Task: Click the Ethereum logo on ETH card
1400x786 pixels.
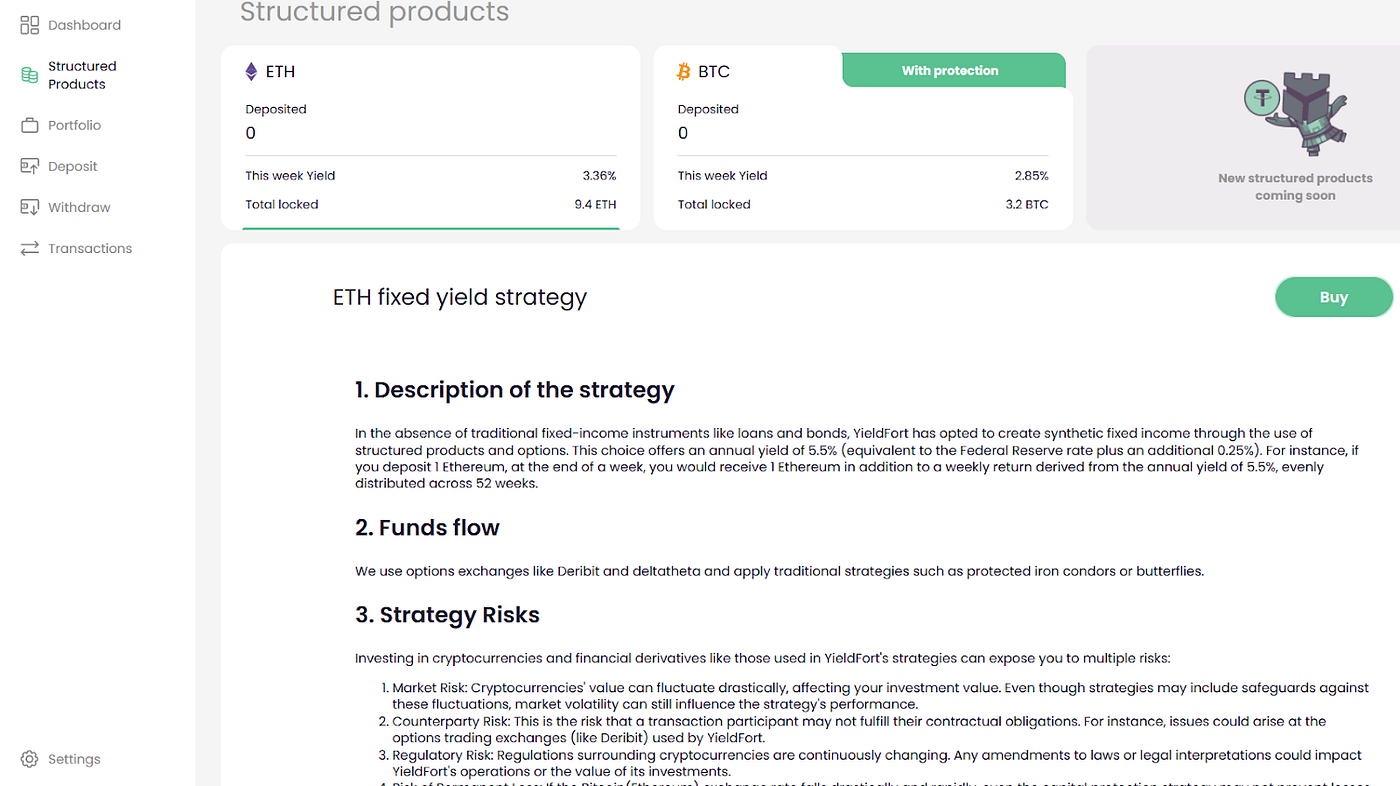Action: click(251, 72)
